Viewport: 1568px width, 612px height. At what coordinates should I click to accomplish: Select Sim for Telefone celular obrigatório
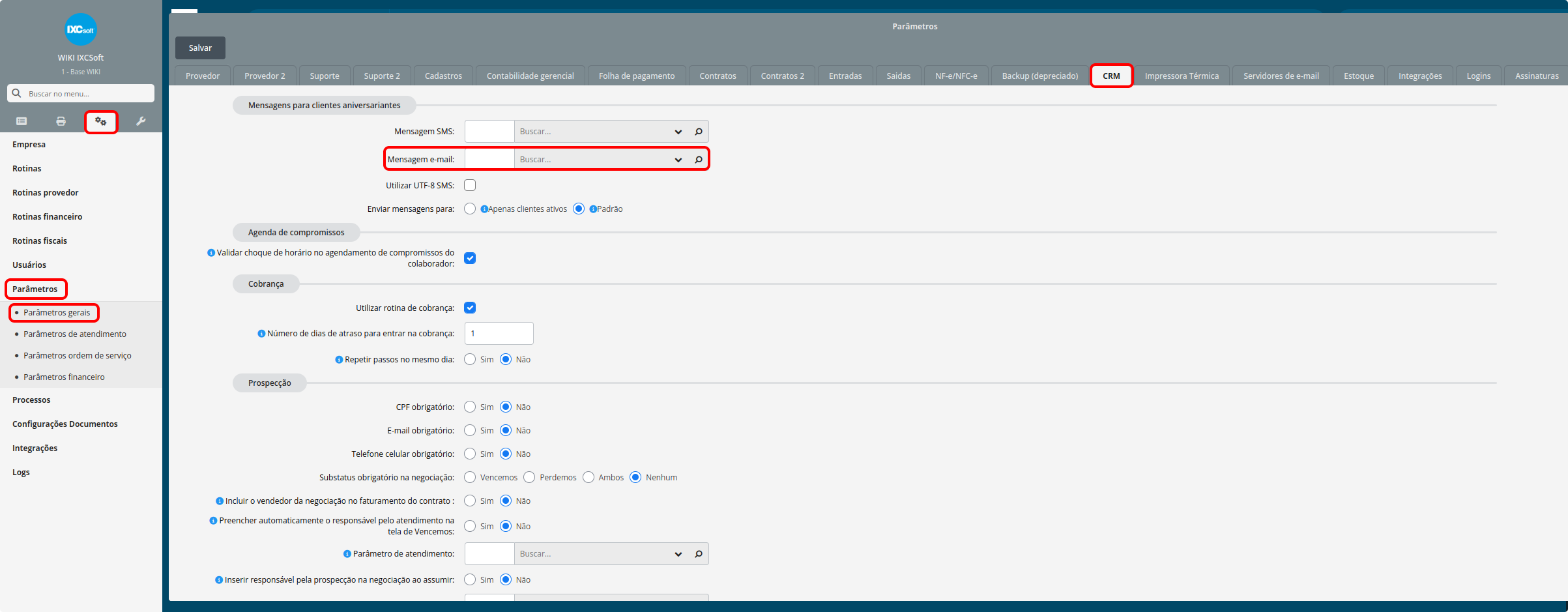coord(470,454)
